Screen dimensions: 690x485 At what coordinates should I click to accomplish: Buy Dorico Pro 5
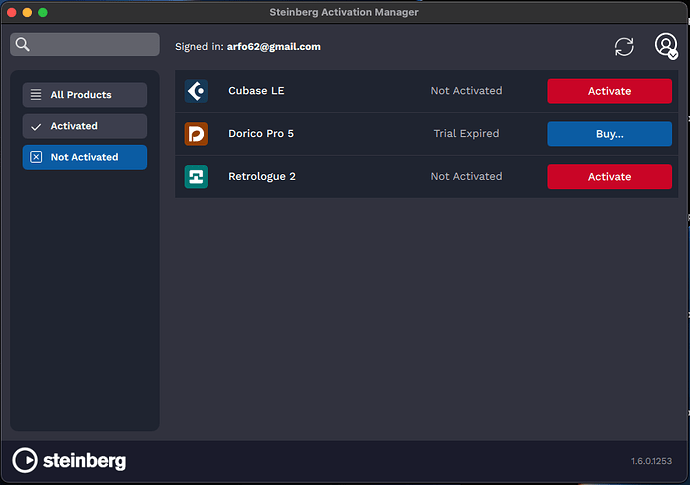pyautogui.click(x=609, y=134)
